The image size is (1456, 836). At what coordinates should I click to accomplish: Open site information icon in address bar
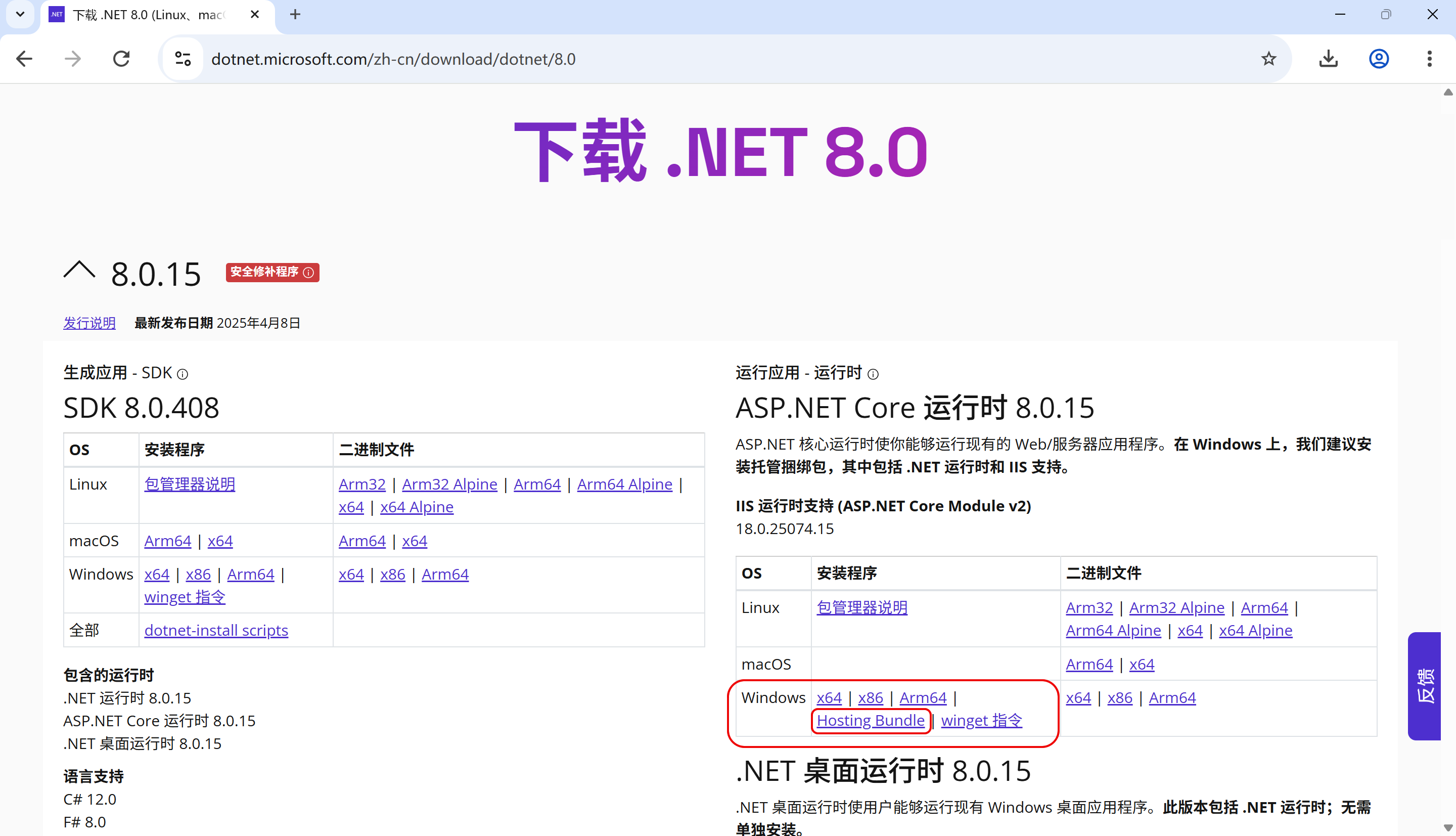click(x=183, y=59)
